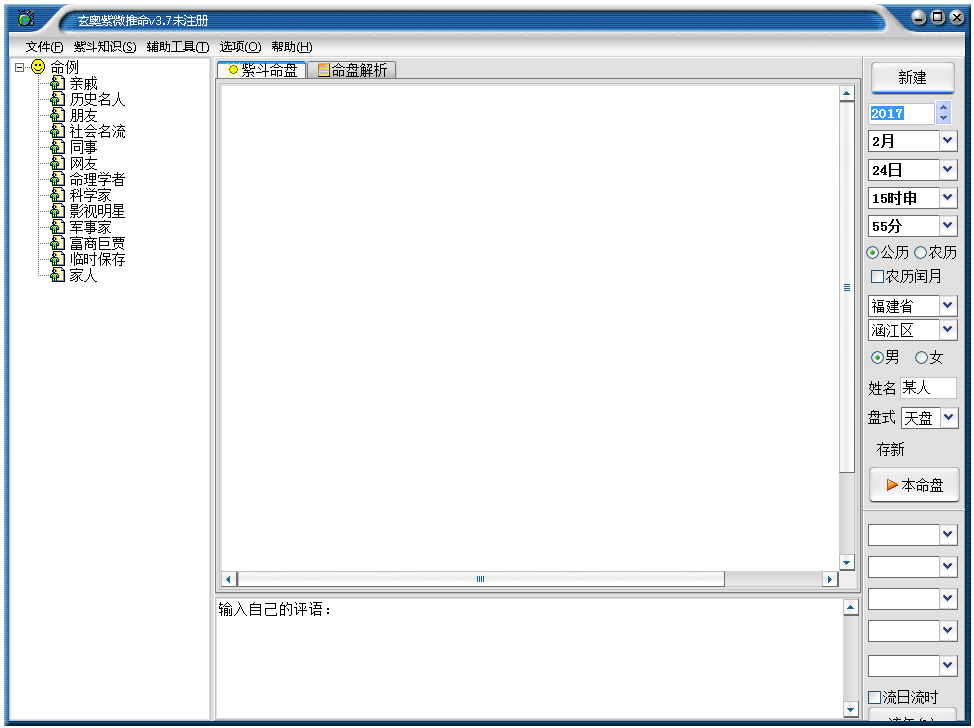Open the district dropdown showing 涵江区
Image resolution: width=974 pixels, height=728 pixels.
pyautogui.click(x=947, y=330)
